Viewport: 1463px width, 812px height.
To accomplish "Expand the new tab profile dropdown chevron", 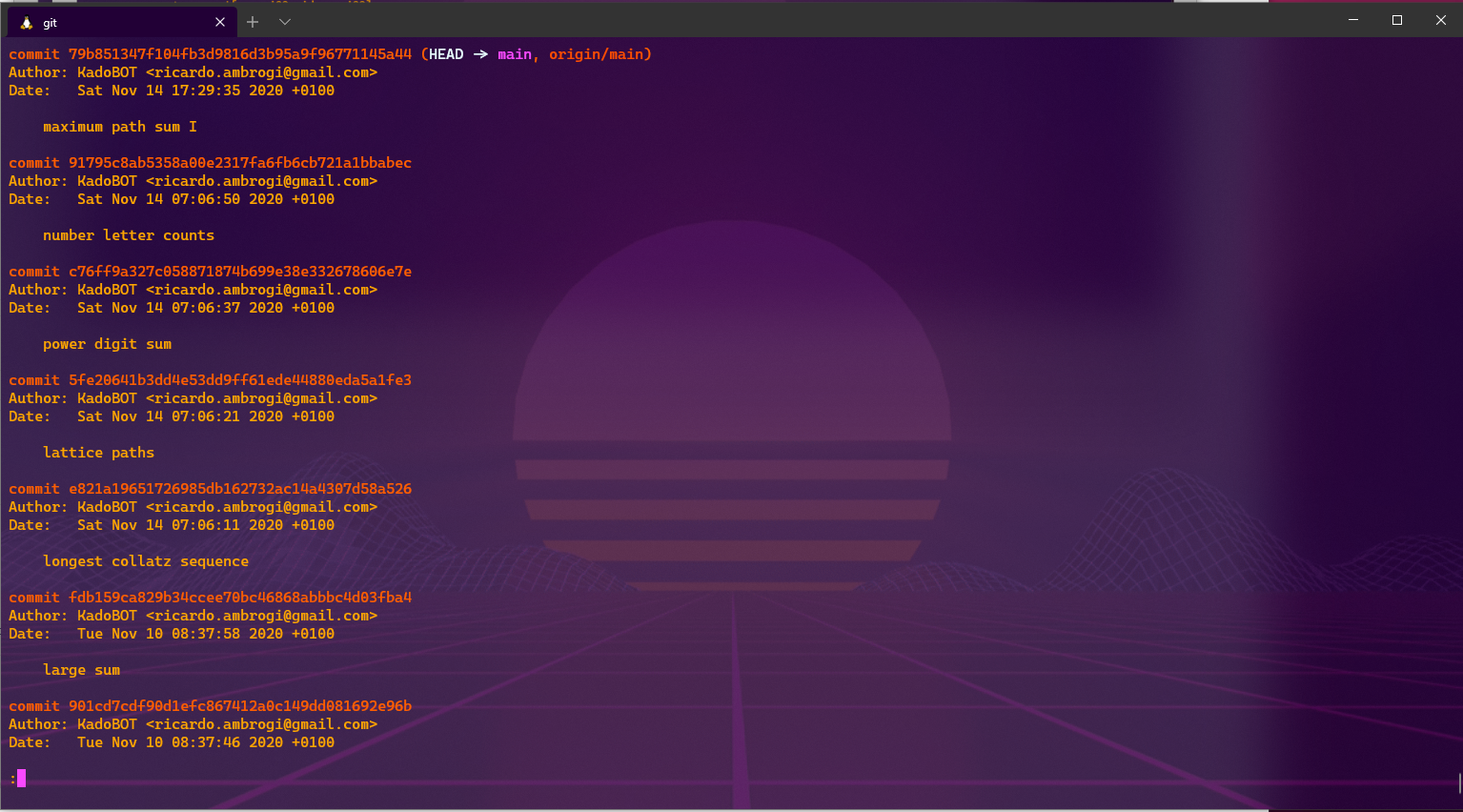I will pyautogui.click(x=285, y=22).
